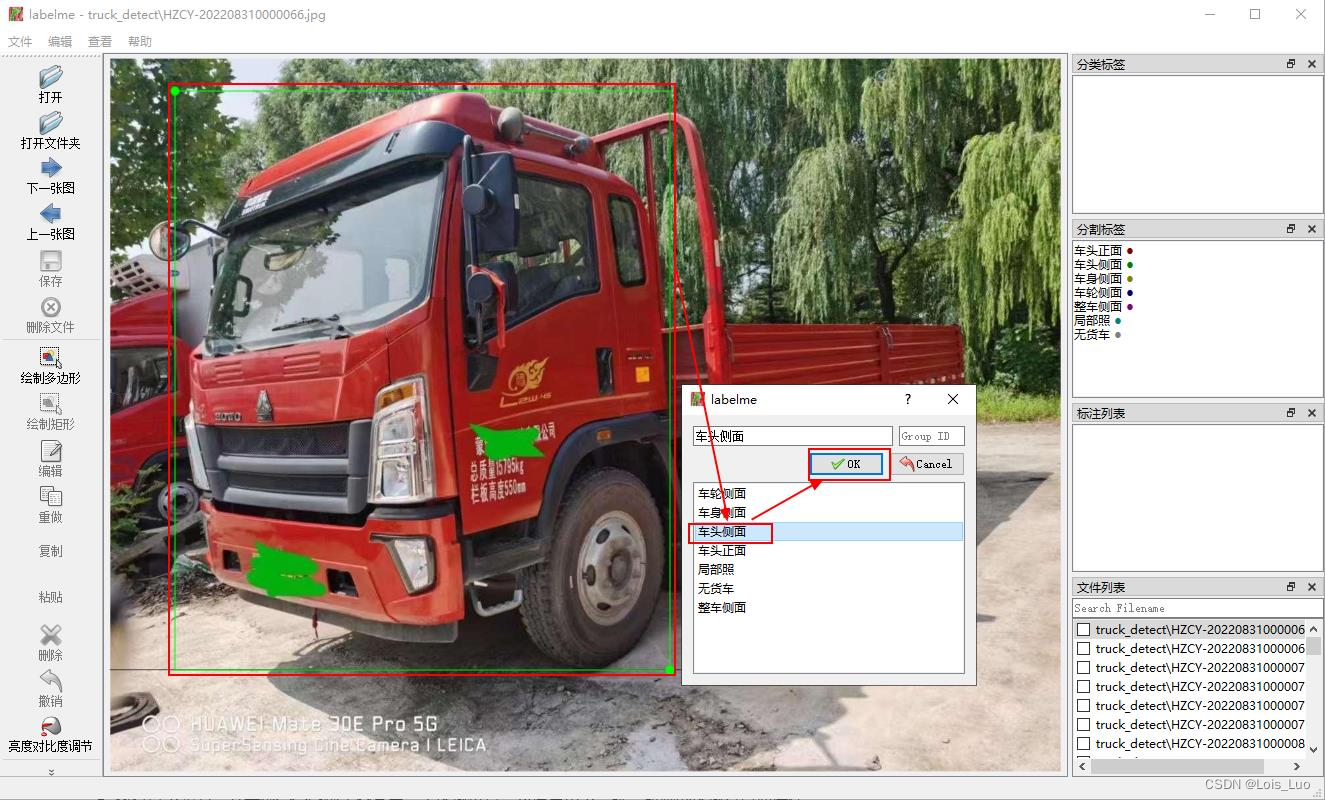Click the Copy (复制) tool
The width and height of the screenshot is (1325, 800).
tap(50, 551)
